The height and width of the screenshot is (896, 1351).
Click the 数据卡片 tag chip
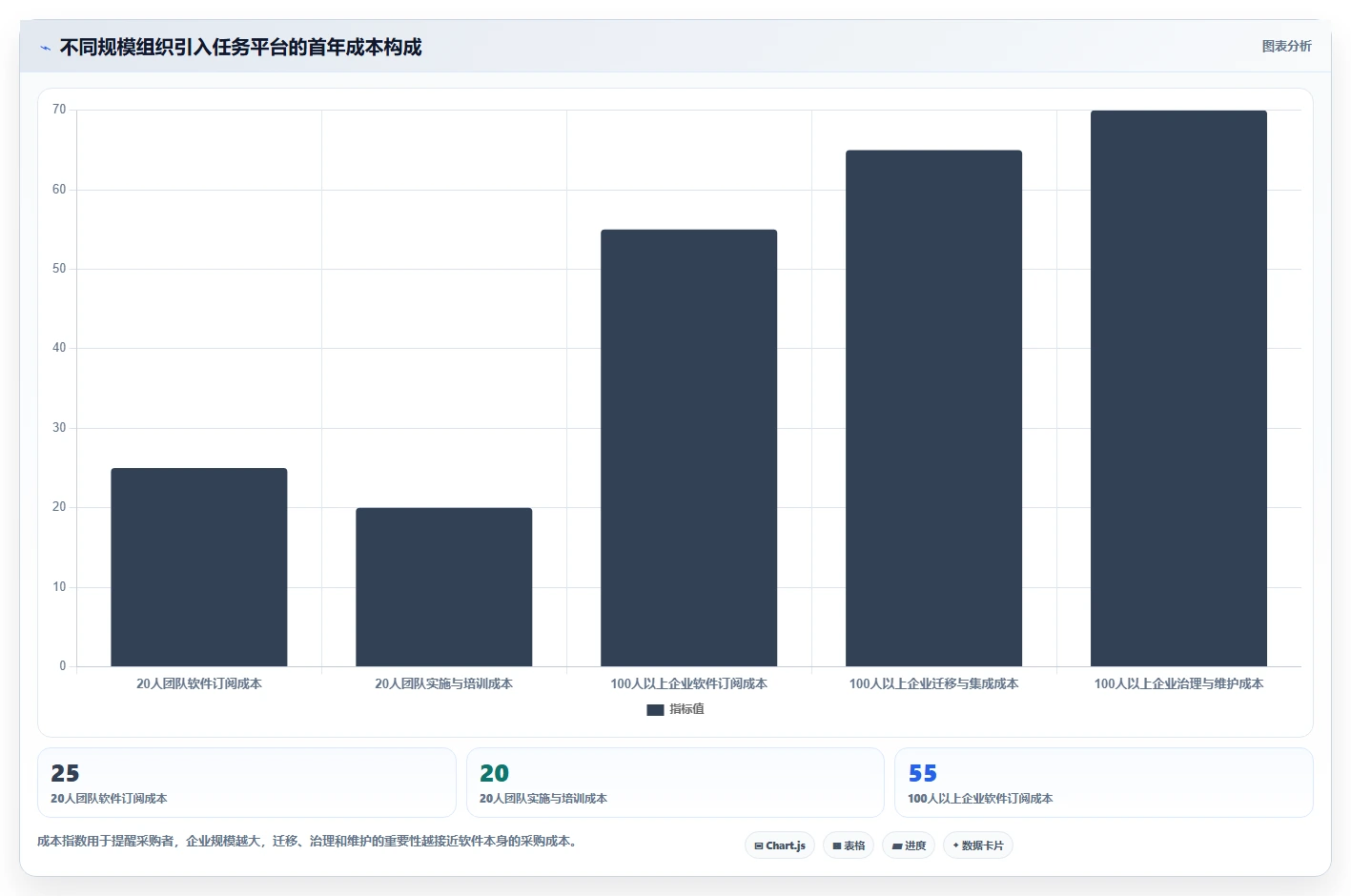click(x=978, y=845)
